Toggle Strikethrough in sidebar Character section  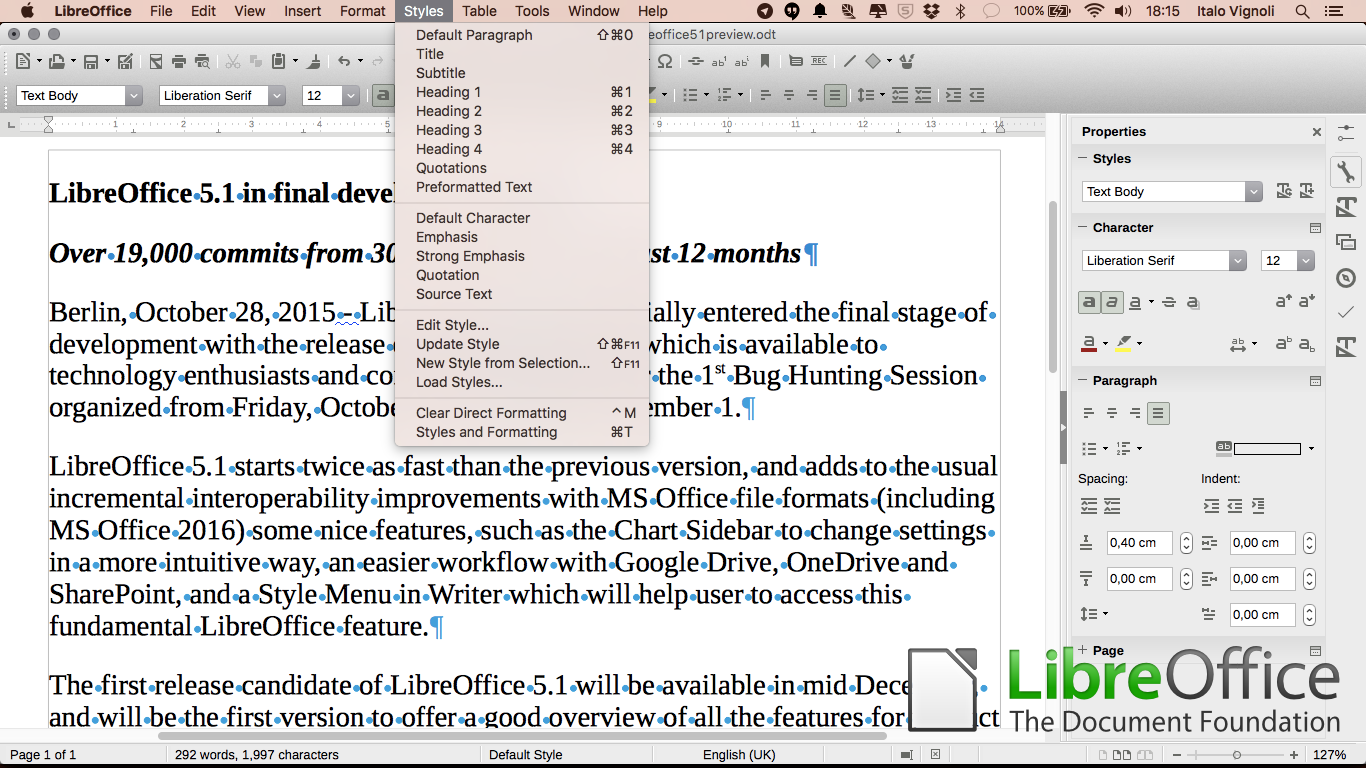point(1169,301)
